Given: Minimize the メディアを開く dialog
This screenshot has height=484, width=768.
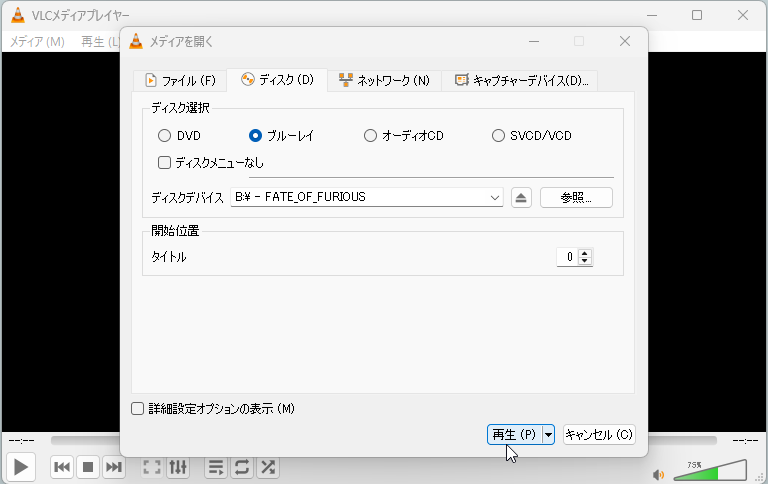Looking at the screenshot, I should pos(534,41).
